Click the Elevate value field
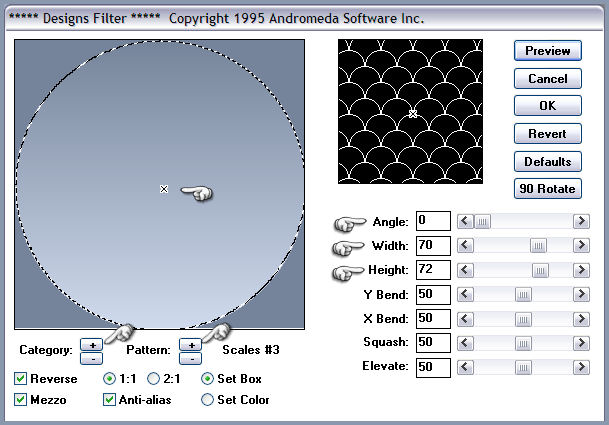Image resolution: width=609 pixels, height=425 pixels. pos(433,368)
